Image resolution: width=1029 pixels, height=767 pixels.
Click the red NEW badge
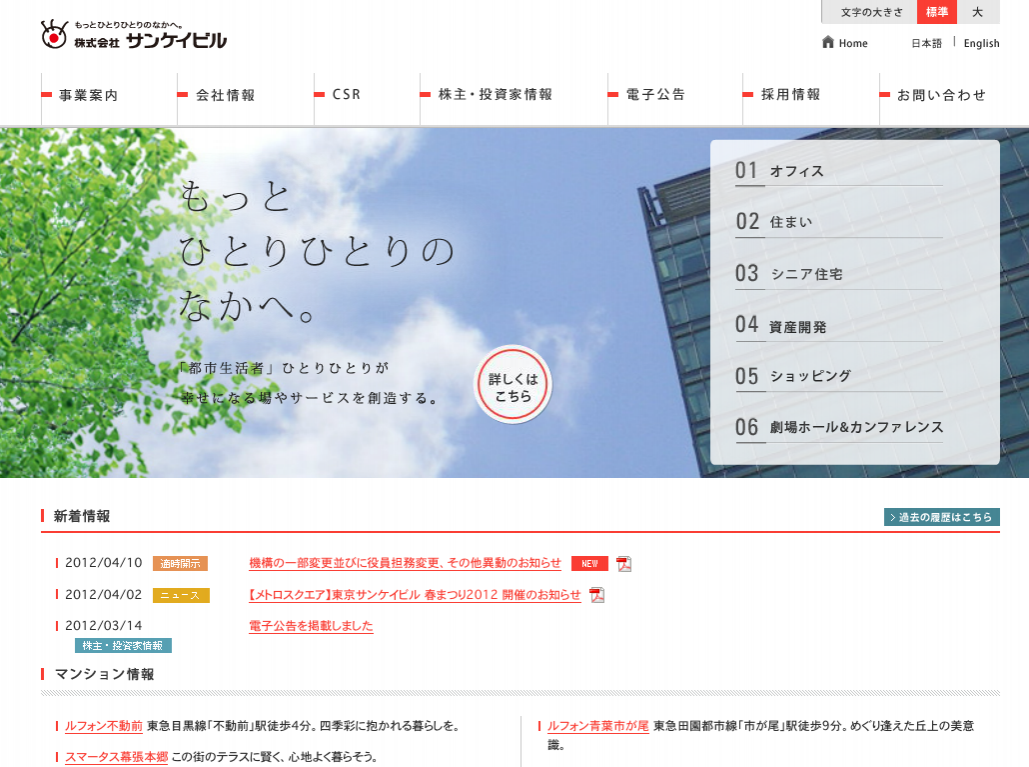[x=589, y=564]
